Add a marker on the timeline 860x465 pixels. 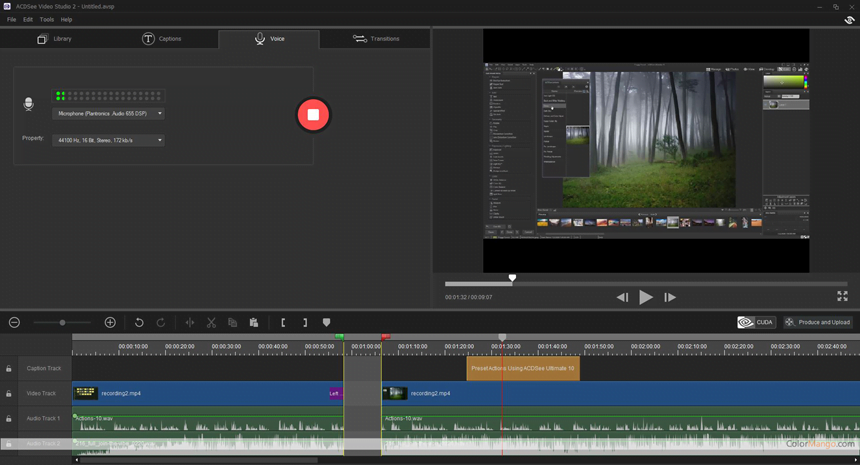click(326, 322)
